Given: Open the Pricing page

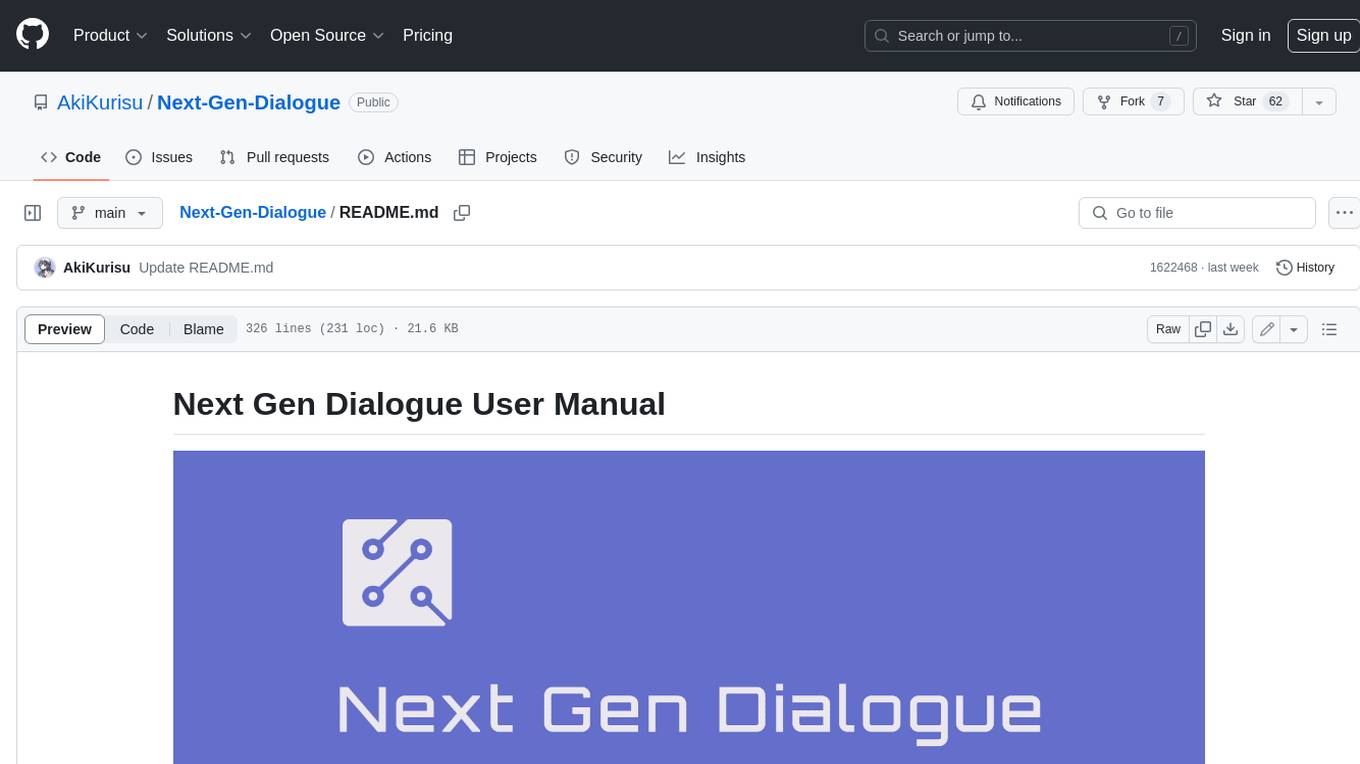Looking at the screenshot, I should point(427,35).
